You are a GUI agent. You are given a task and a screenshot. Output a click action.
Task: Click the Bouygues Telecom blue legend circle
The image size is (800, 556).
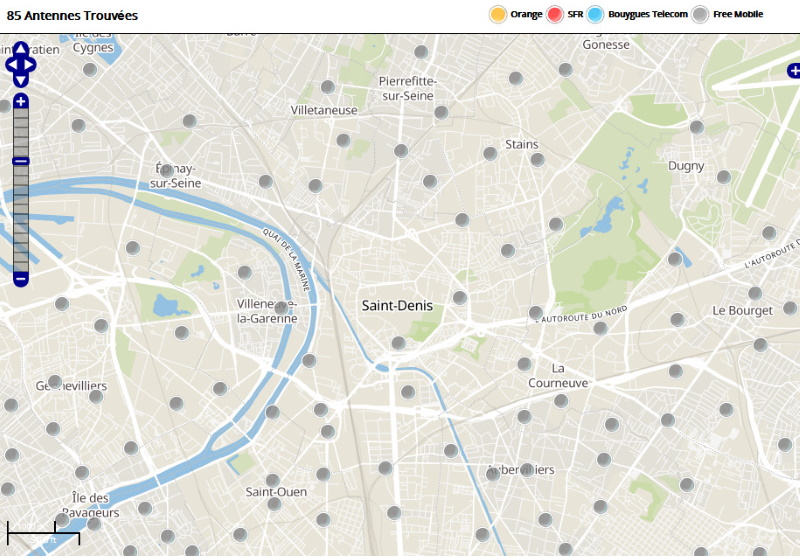[595, 14]
